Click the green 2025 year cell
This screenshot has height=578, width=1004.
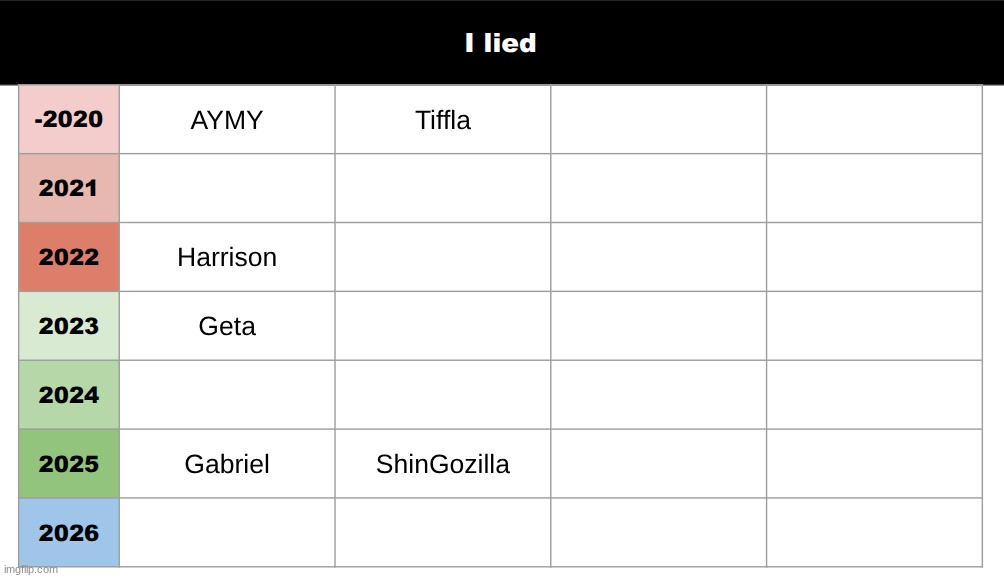click(69, 464)
